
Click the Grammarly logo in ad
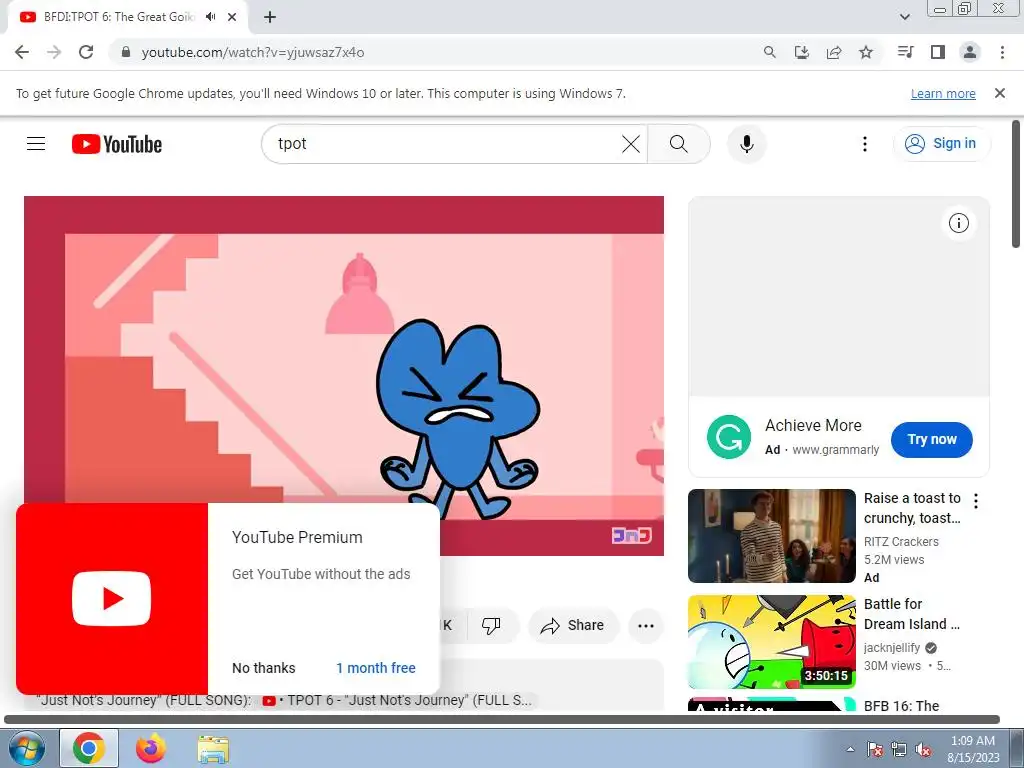[729, 437]
